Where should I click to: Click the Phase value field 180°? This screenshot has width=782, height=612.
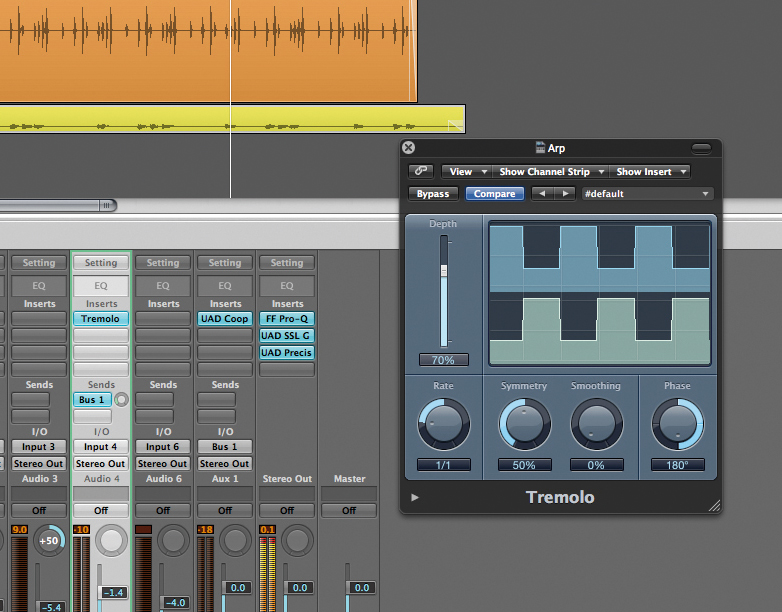pyautogui.click(x=677, y=465)
